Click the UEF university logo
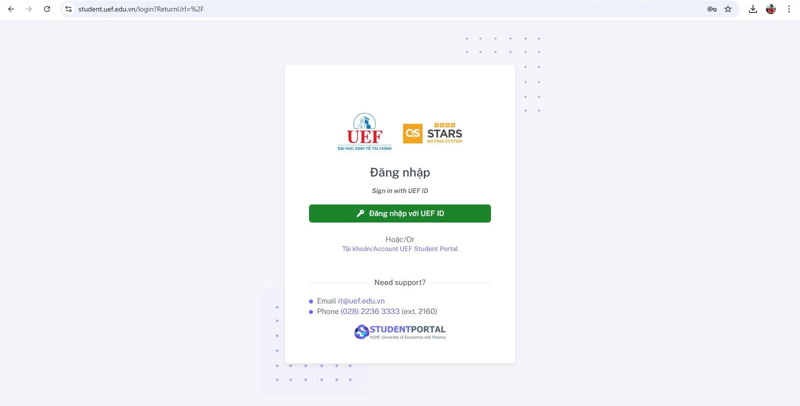The image size is (800, 406). tap(364, 132)
